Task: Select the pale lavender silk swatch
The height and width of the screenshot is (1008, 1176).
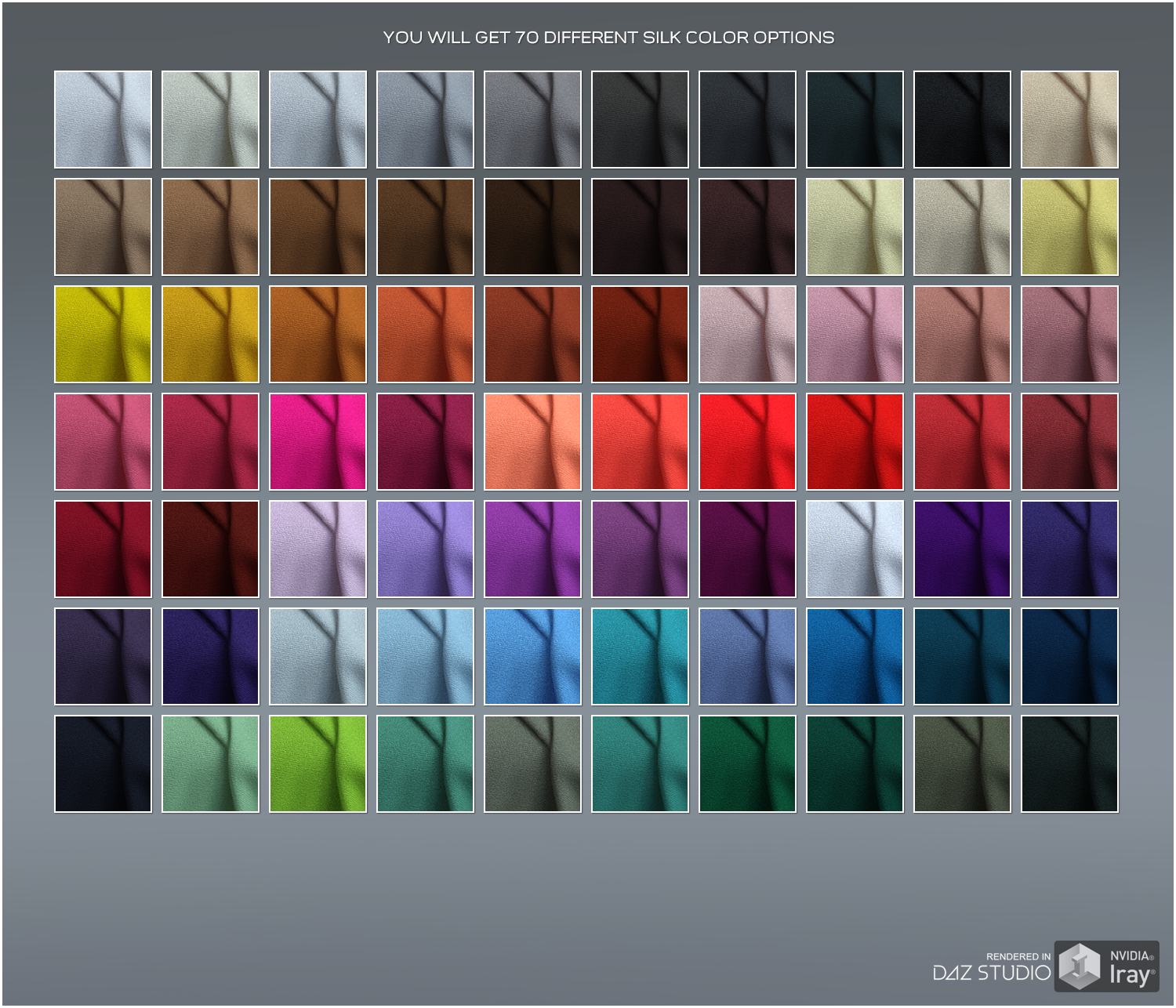Action: (318, 549)
